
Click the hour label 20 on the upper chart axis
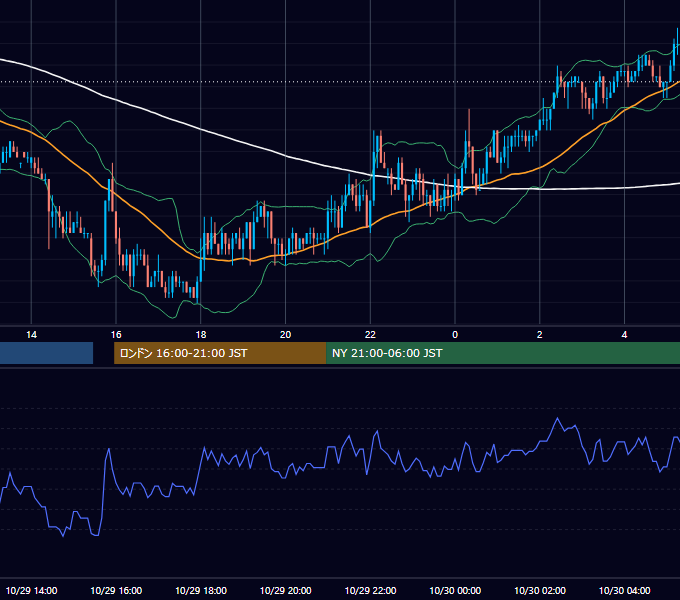pos(285,335)
